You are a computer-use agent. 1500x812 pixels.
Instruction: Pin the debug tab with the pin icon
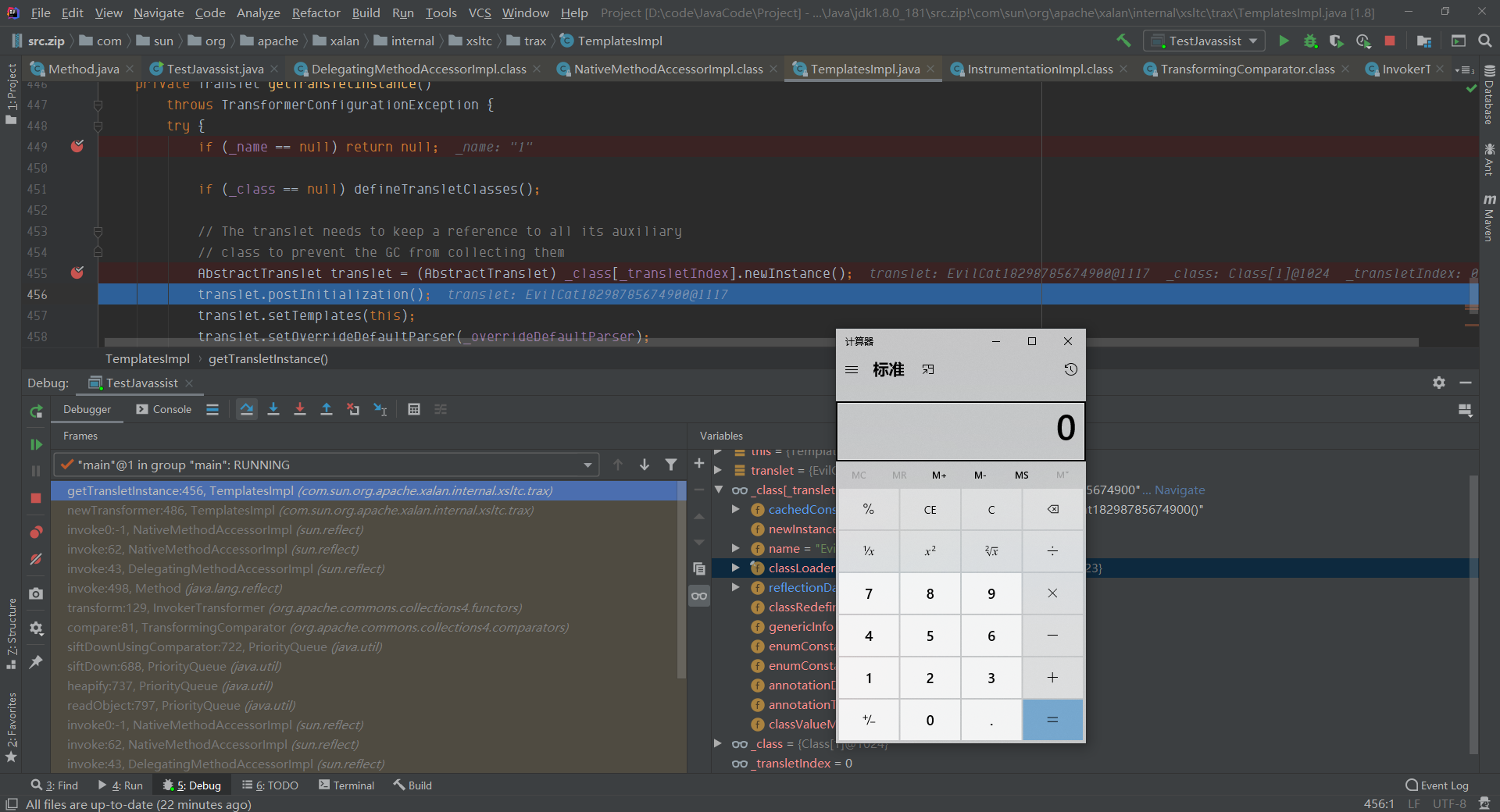pyautogui.click(x=36, y=662)
